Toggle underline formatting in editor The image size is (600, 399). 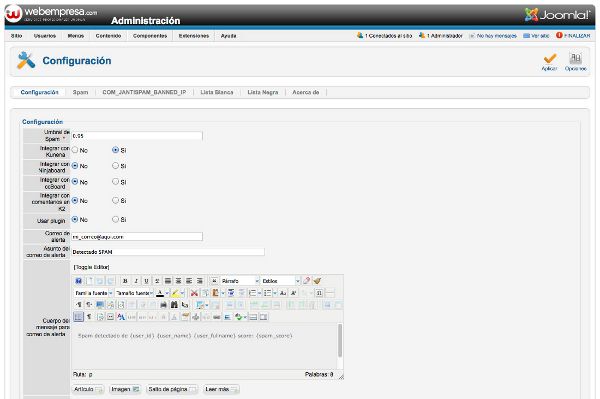coord(147,281)
